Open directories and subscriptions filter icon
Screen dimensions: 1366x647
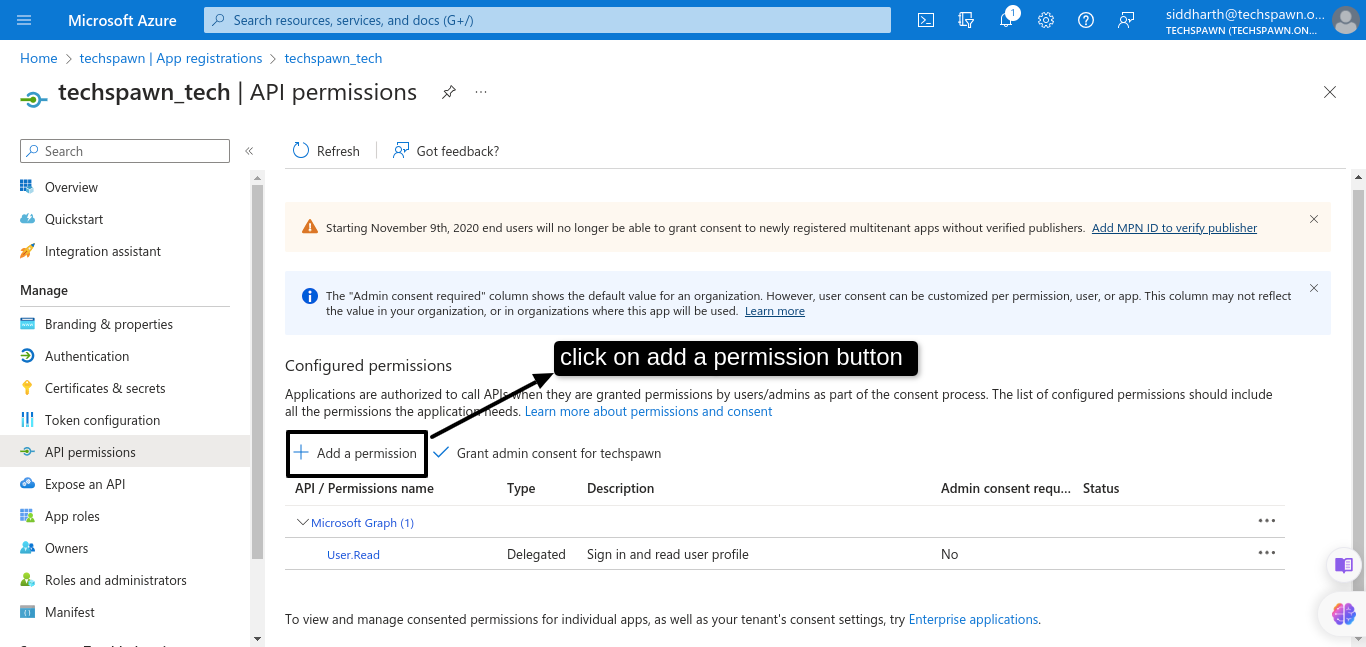(x=966, y=20)
